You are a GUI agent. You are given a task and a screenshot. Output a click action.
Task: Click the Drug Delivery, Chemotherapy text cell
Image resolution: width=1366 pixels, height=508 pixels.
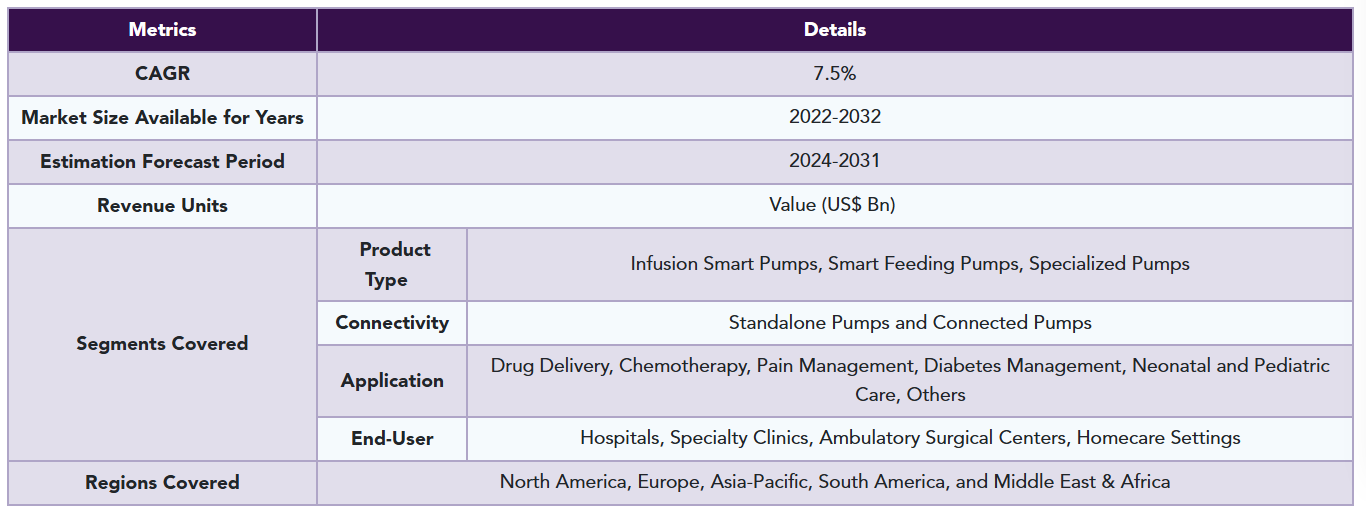click(x=910, y=381)
